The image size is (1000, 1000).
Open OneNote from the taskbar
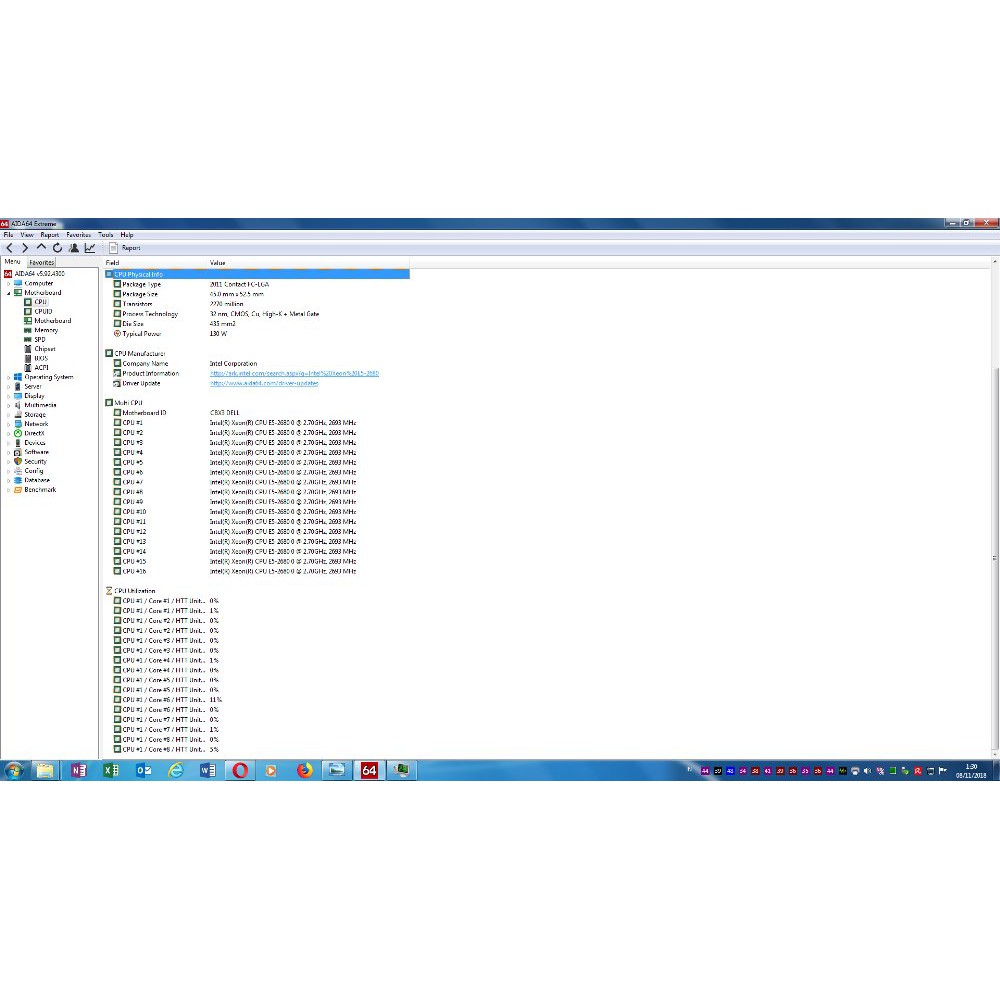(x=78, y=770)
